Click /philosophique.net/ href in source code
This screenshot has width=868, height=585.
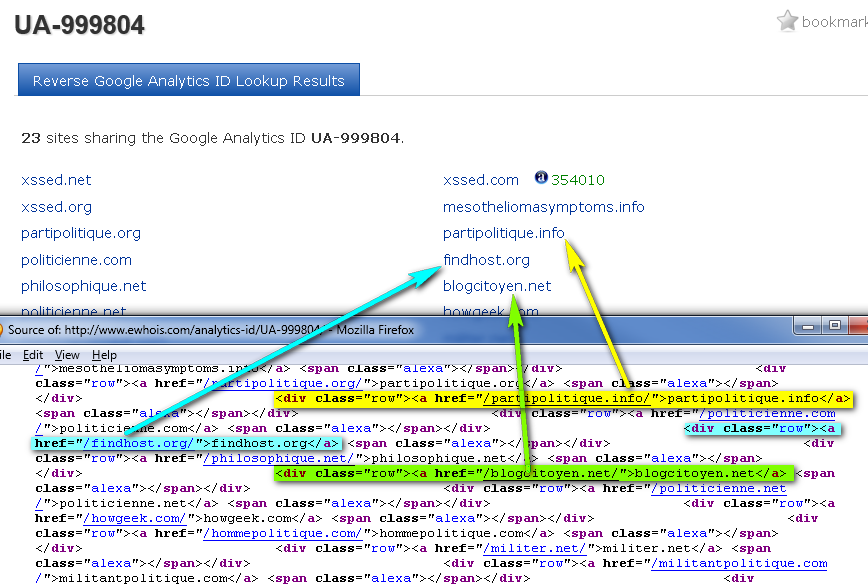[278, 458]
